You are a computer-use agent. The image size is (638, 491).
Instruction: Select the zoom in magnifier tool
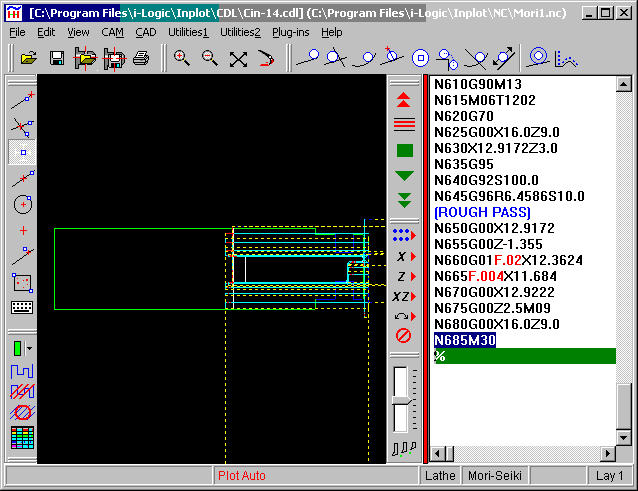[x=182, y=58]
